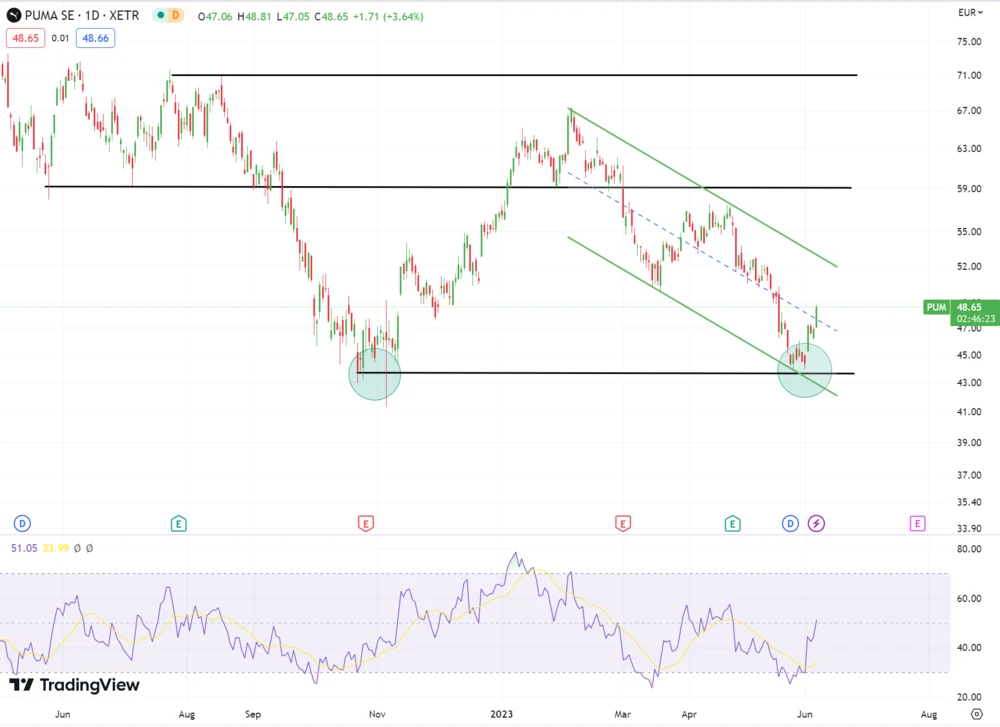
Task: Click the O47.06 open value in the header
Action: coord(215,17)
